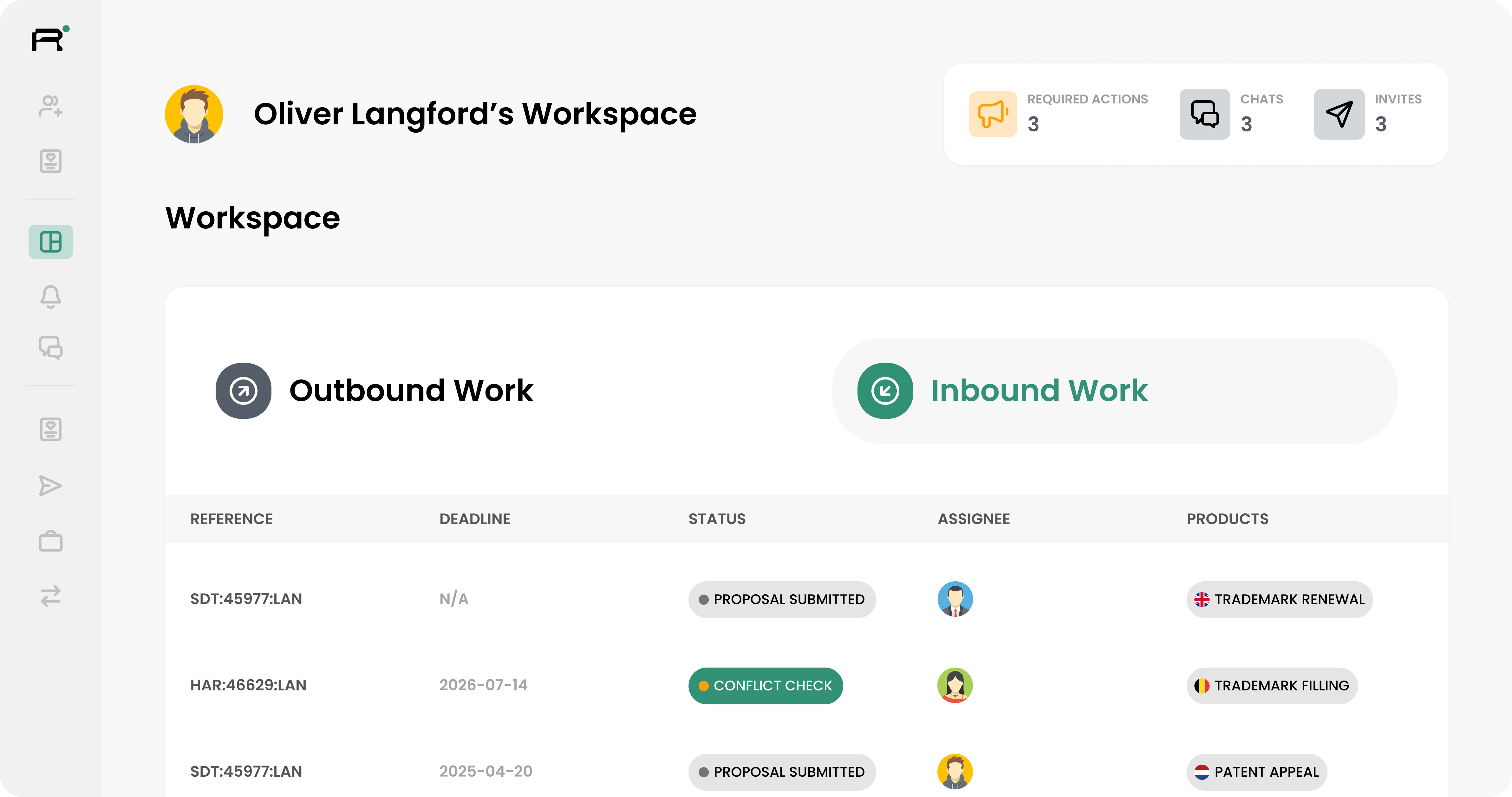The width and height of the screenshot is (1512, 797).
Task: Open chats icon in the sidebar
Action: [x=50, y=348]
